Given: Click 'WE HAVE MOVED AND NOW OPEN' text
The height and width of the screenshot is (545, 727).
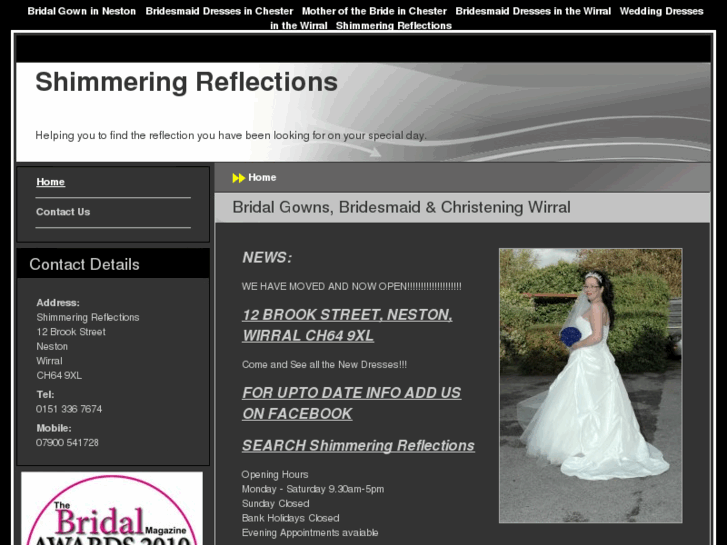Looking at the screenshot, I should coord(351,287).
